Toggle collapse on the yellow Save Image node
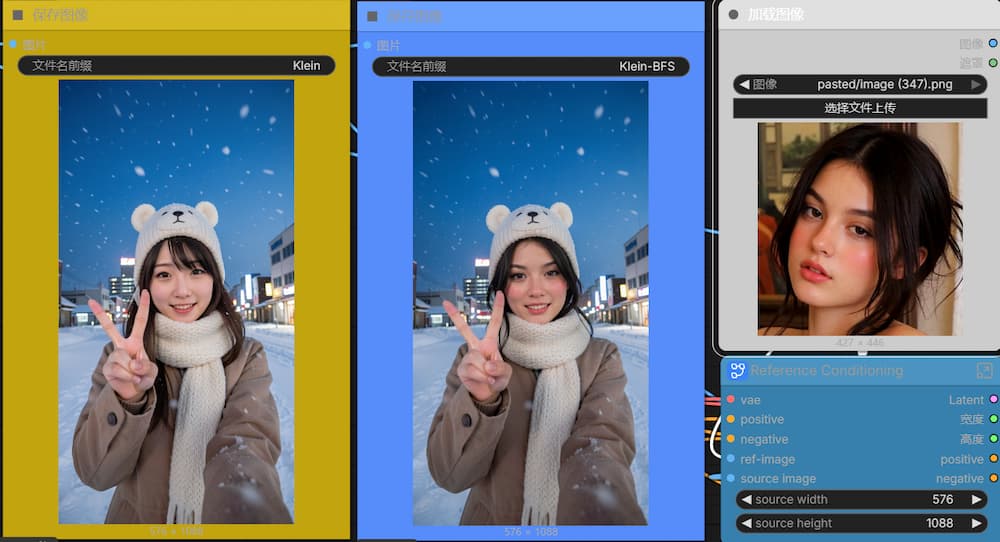Image resolution: width=1000 pixels, height=542 pixels. click(18, 15)
